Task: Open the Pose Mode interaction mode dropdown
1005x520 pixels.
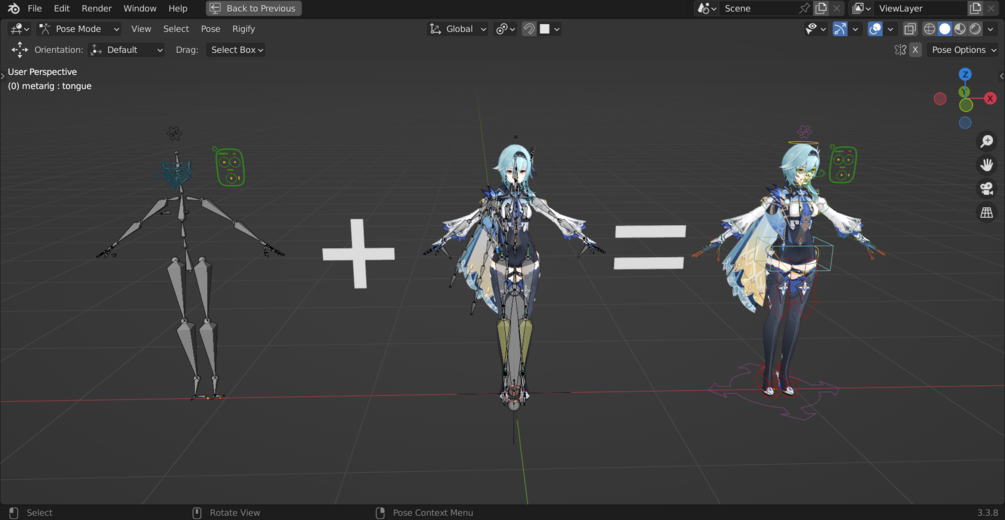Action: pos(78,29)
